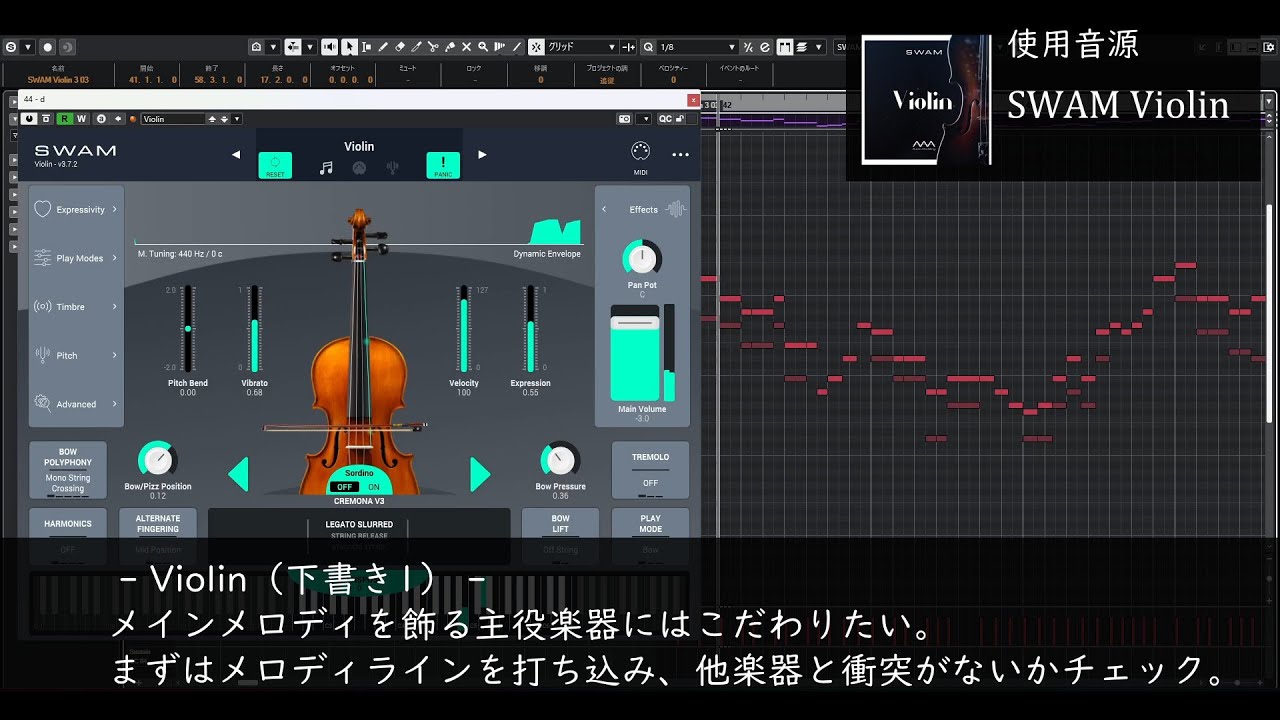This screenshot has height=720, width=1280.
Task: Click the Effects waveform icon
Action: (x=676, y=209)
